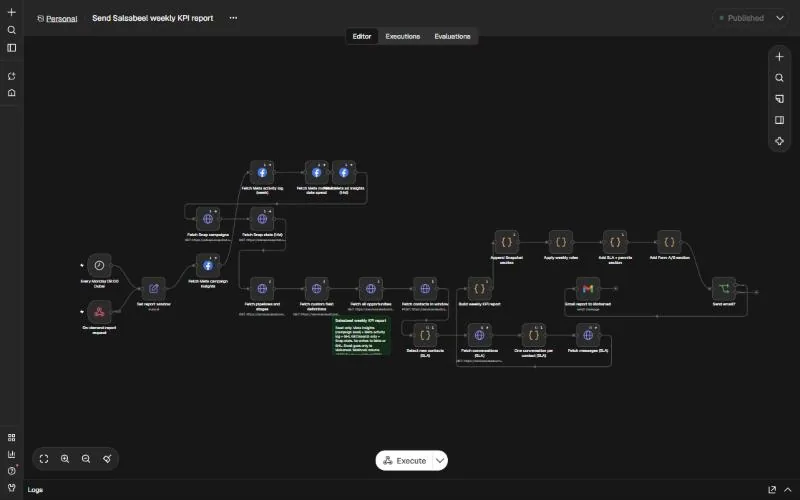Select the 'Fetch custom field definitions' node
Viewport: 800px width, 500px height.
tap(316, 289)
